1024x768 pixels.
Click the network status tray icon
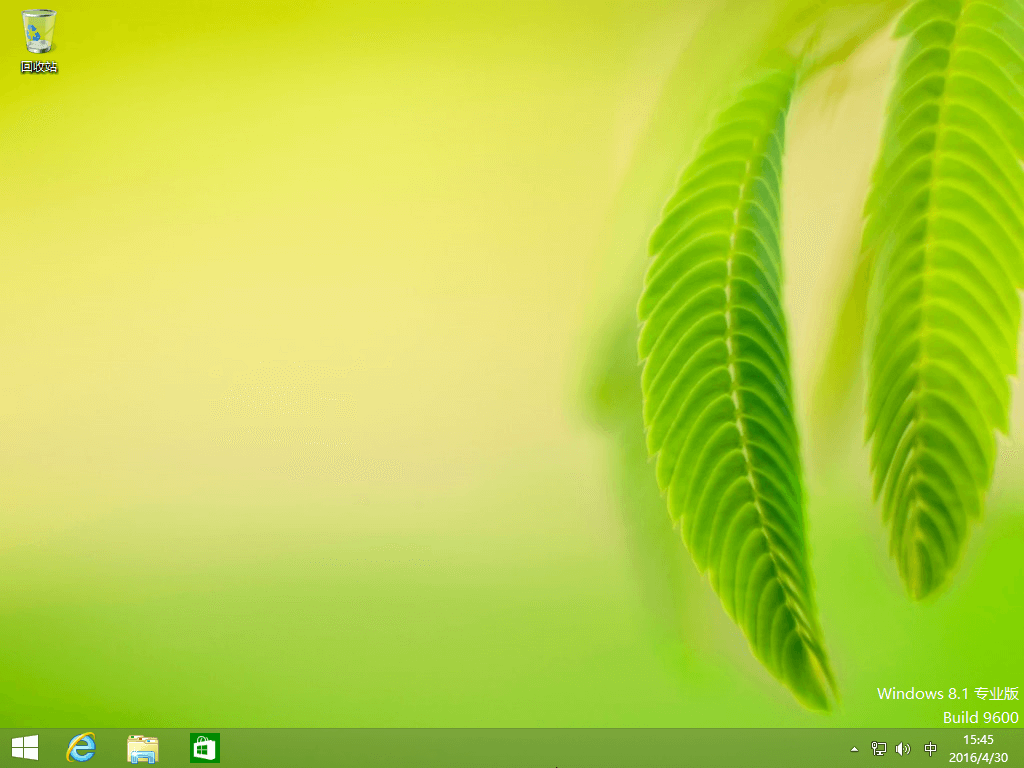pos(879,748)
